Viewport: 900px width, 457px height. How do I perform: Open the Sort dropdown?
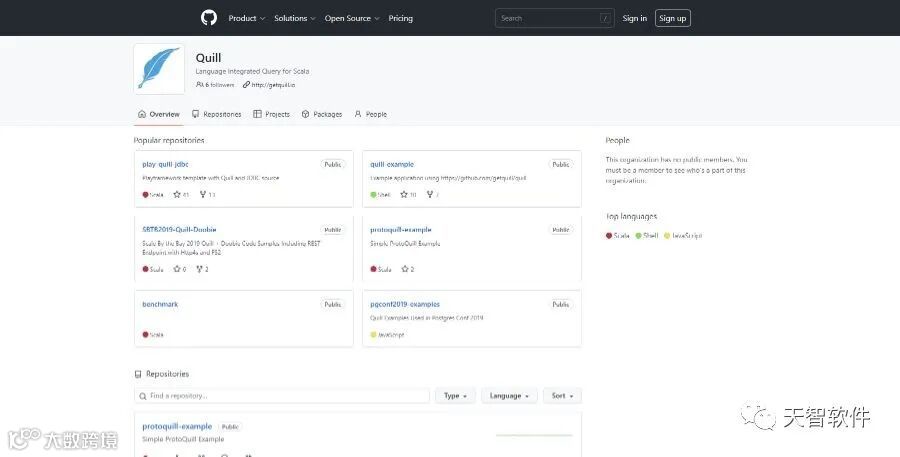tap(562, 396)
